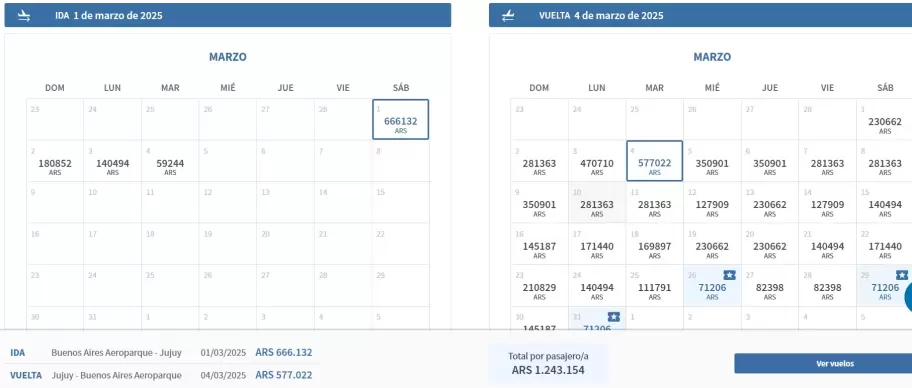Click 'Buenos Aires Aeroparque - Jujuy' route text
The width and height of the screenshot is (912, 388).
tap(116, 353)
